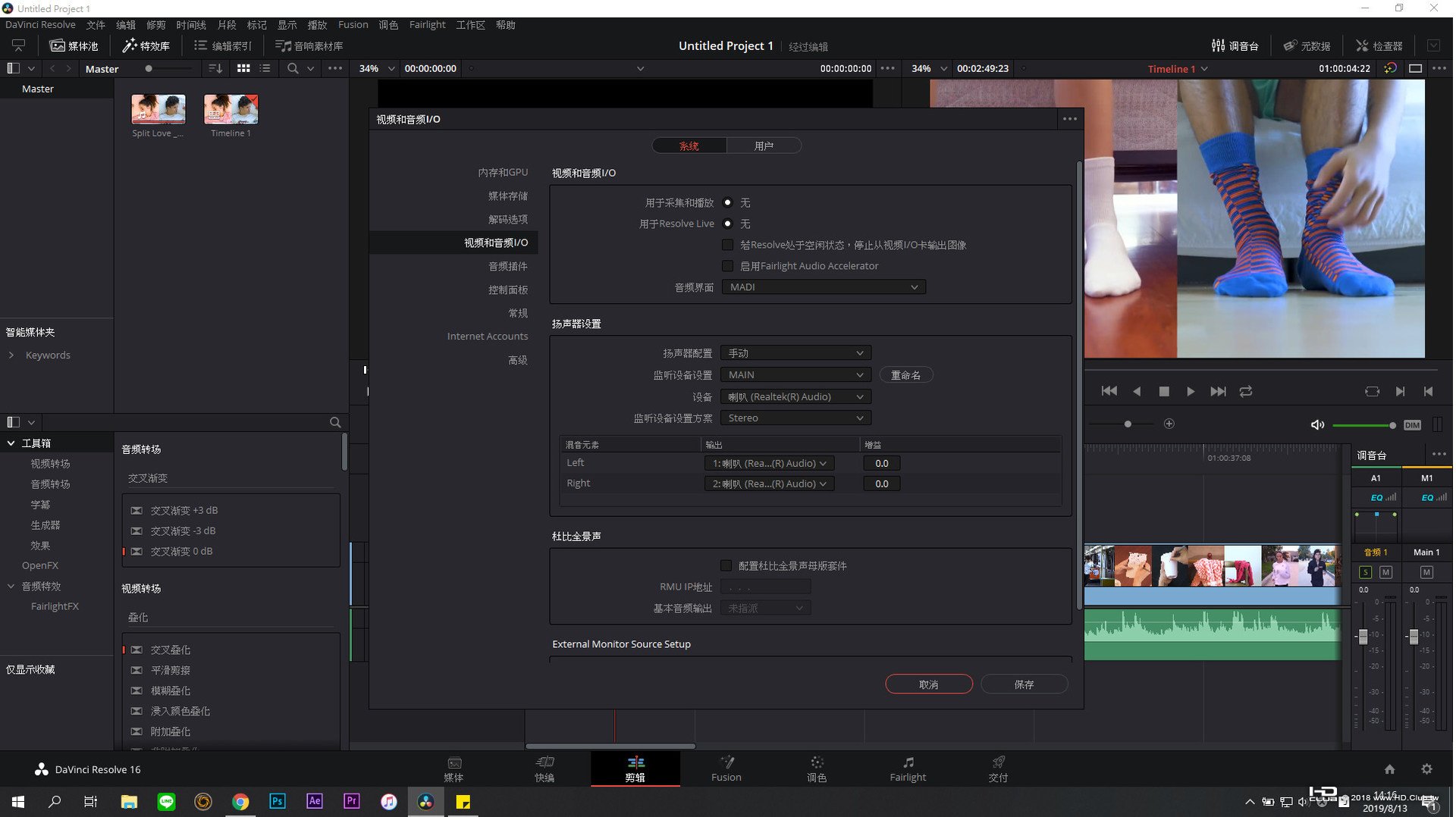Click the speaker mute icon
Screen dimensions: 1456x817
[x=1318, y=424]
